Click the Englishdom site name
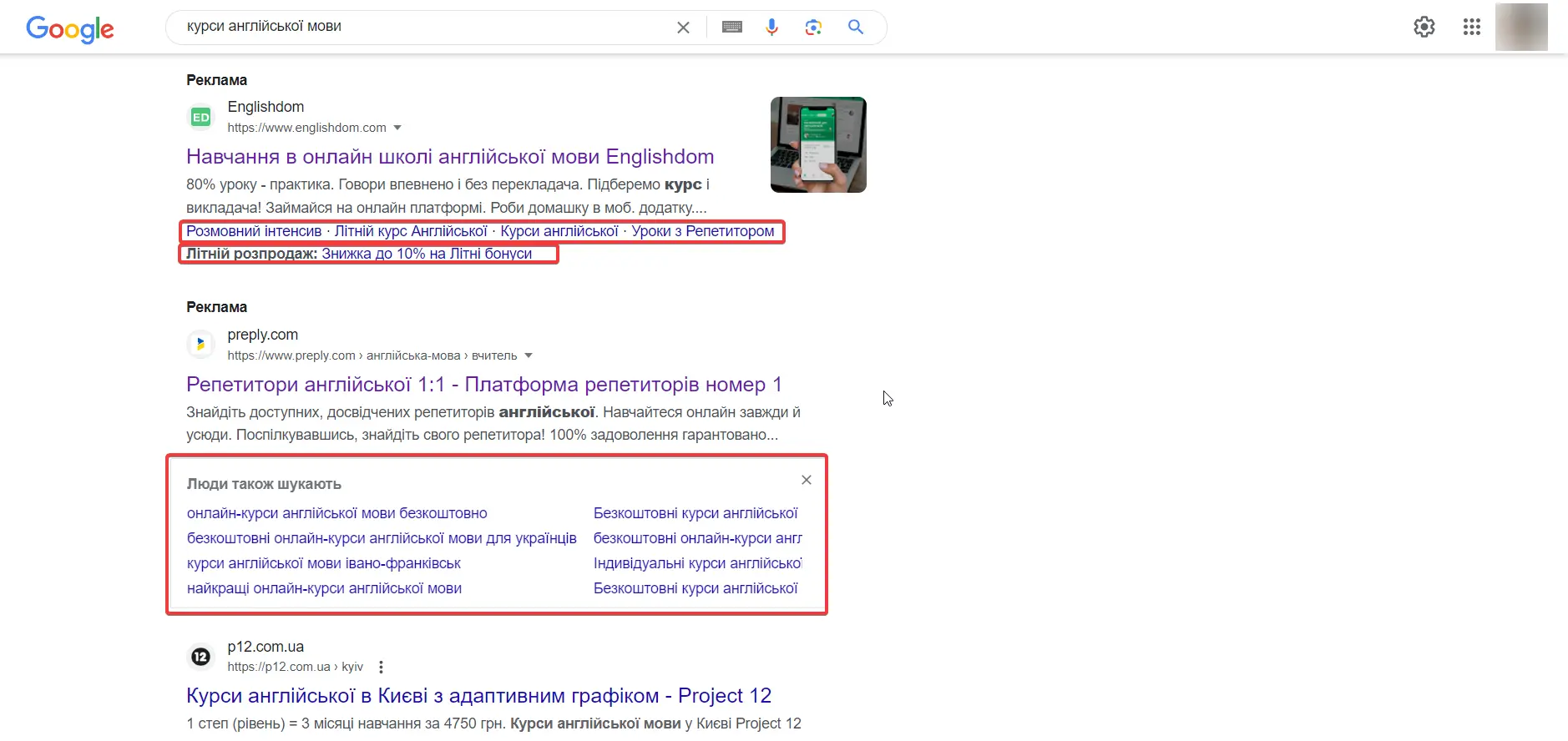The height and width of the screenshot is (741, 1568). click(x=266, y=107)
